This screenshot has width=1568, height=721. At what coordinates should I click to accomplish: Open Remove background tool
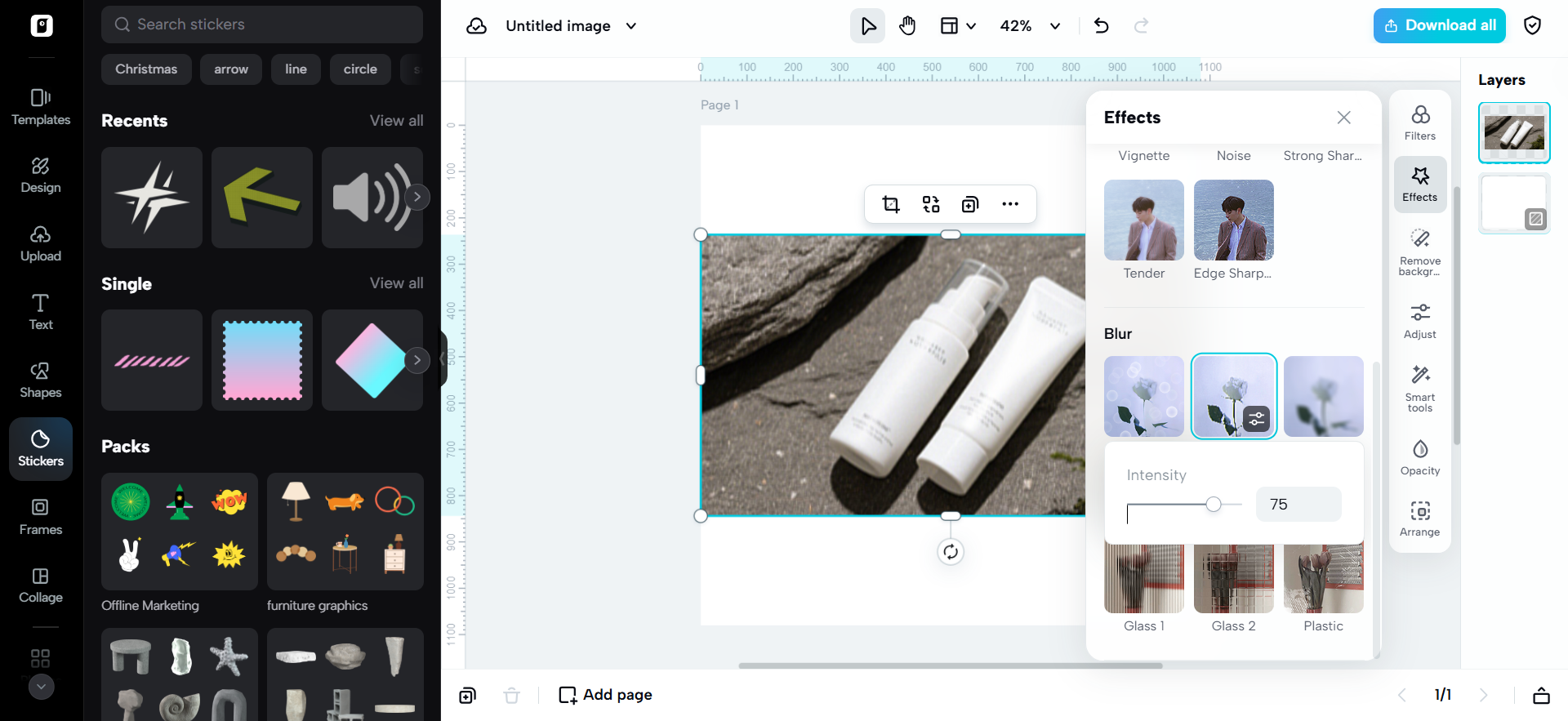[1420, 251]
